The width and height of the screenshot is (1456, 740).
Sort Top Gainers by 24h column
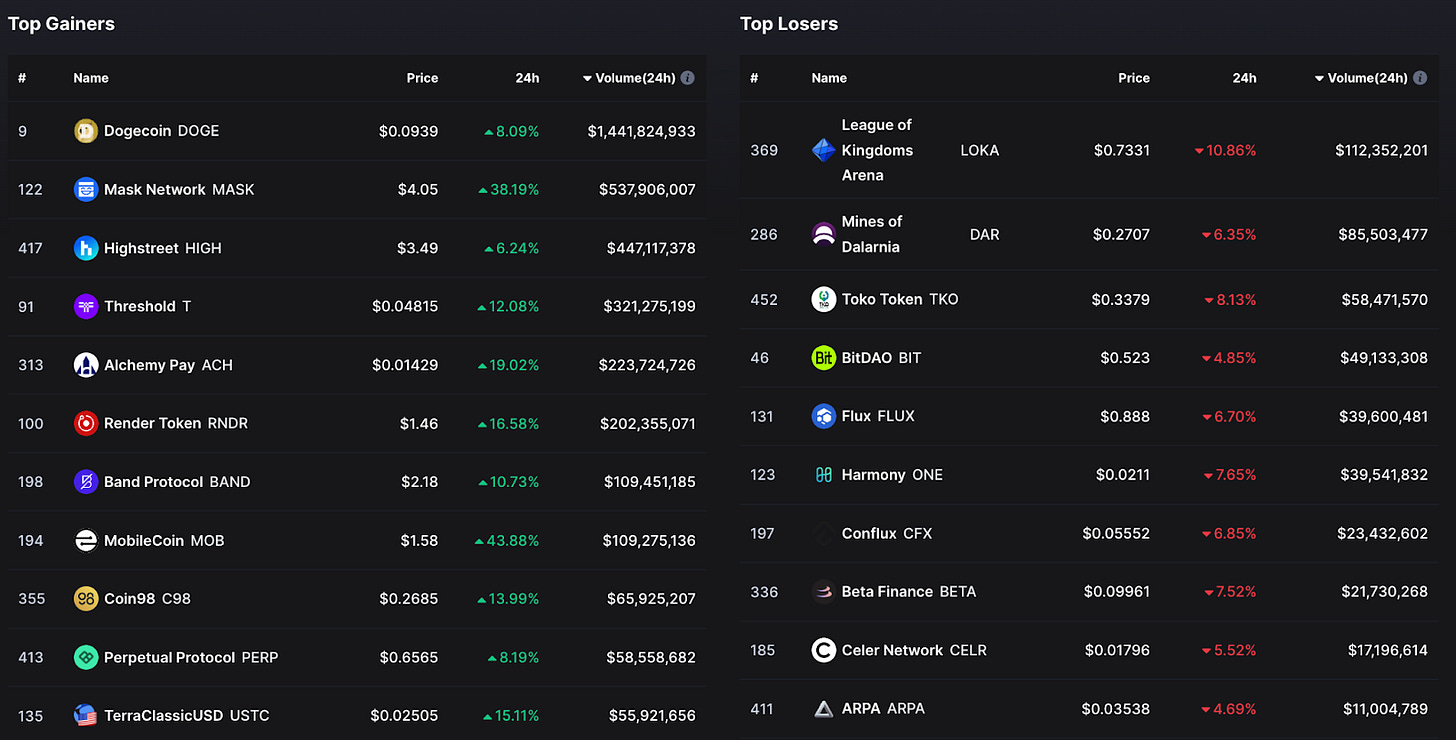click(x=527, y=78)
